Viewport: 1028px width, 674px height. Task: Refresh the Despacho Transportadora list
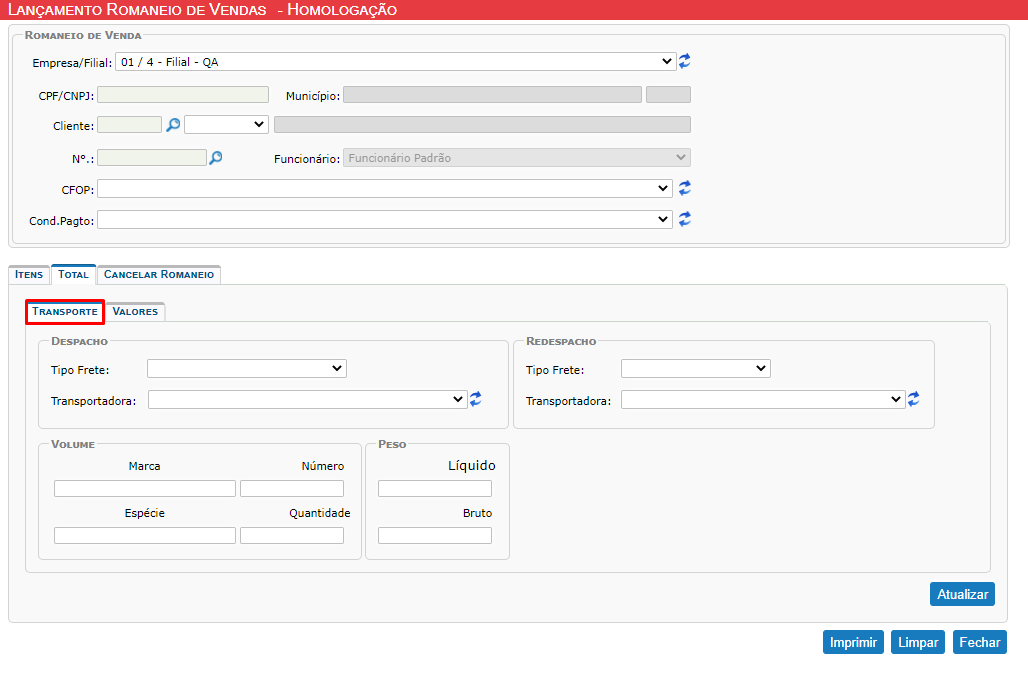[x=475, y=399]
